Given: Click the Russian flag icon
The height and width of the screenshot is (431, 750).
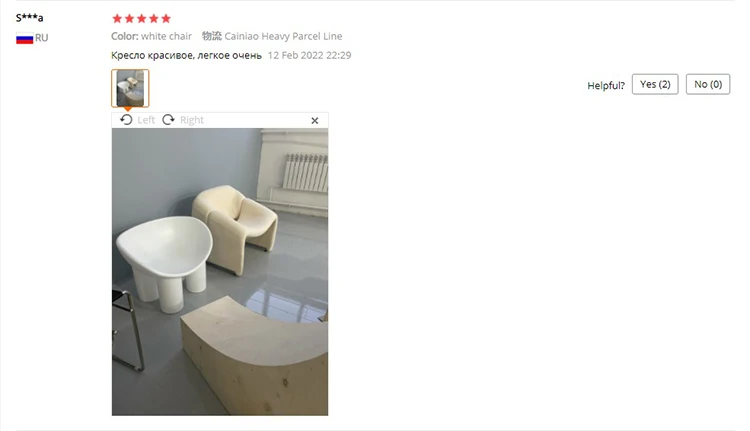Looking at the screenshot, I should (24, 38).
